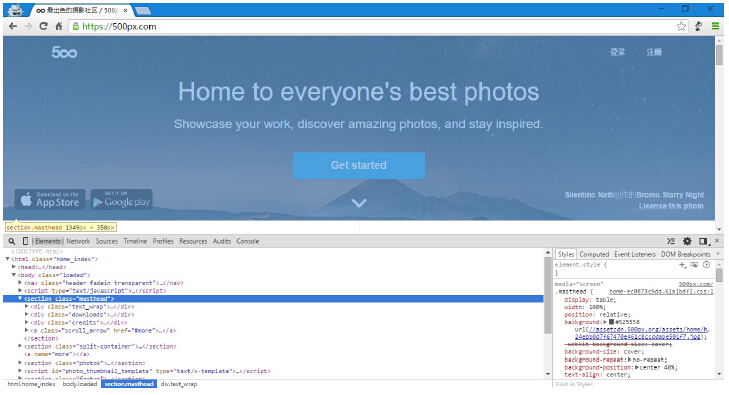729x395 pixels.
Task: Click the DevTools inspect element magnifier icon
Action: pyautogui.click(x=12, y=241)
